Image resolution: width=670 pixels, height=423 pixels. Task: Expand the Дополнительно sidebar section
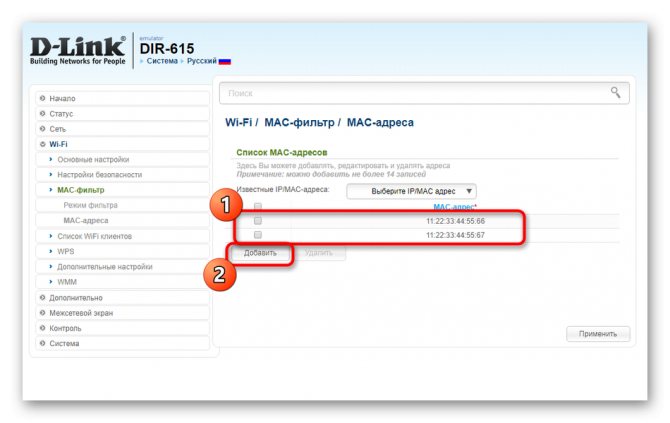click(x=123, y=298)
